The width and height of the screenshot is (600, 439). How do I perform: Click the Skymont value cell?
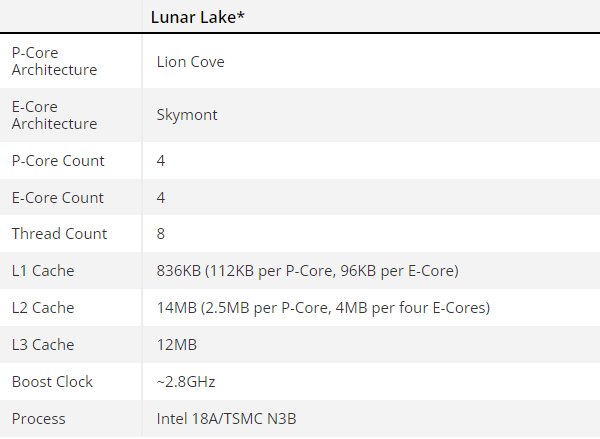coord(187,115)
